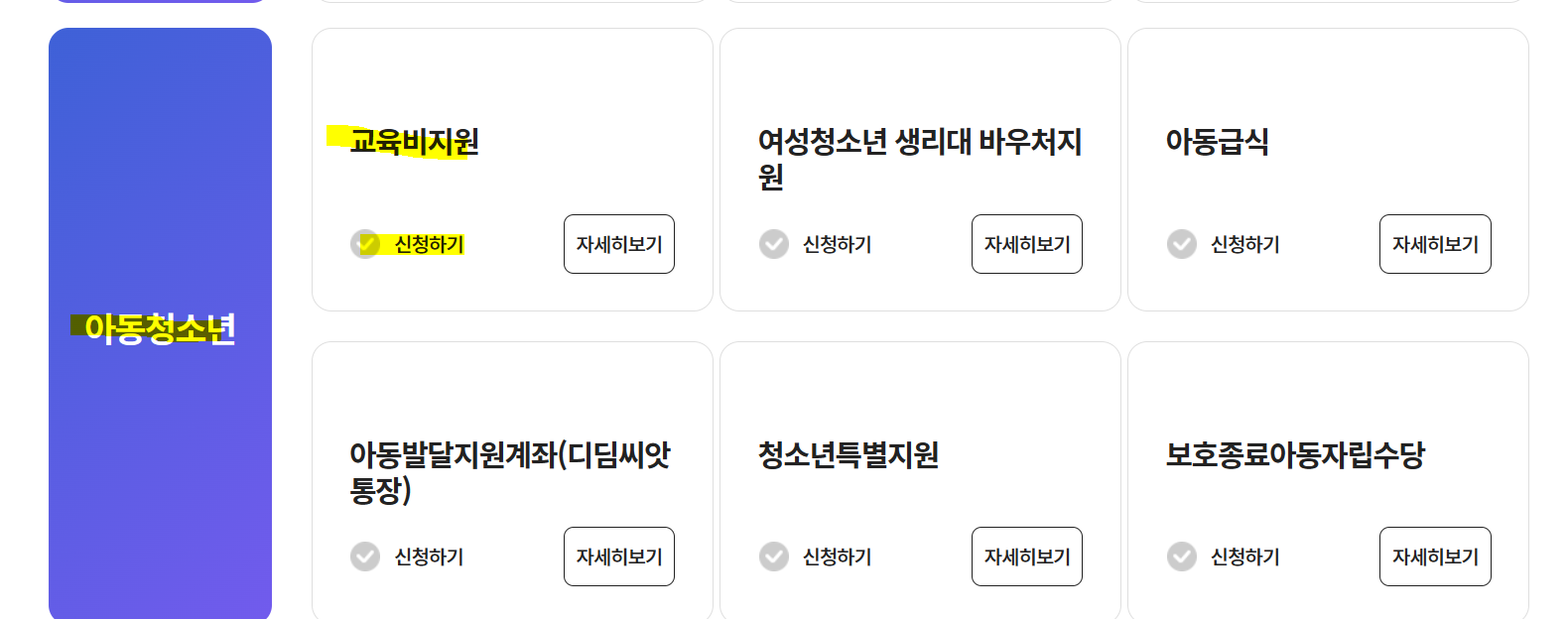The height and width of the screenshot is (619, 1568).
Task: Click the 아동발달지원계좌(디딤씨앗통장) card title
Action: coord(513,474)
